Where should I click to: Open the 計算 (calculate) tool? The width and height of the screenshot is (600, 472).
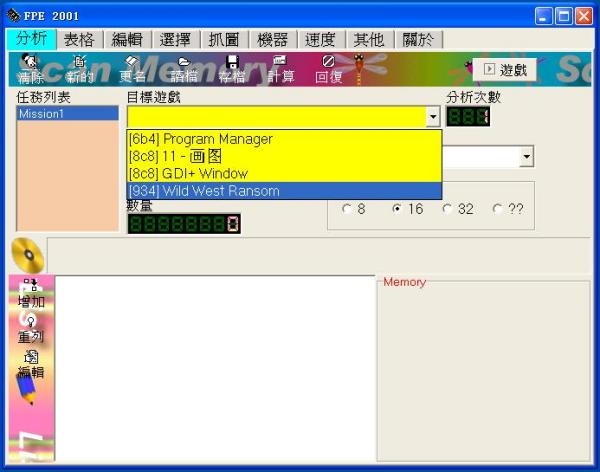click(x=280, y=69)
